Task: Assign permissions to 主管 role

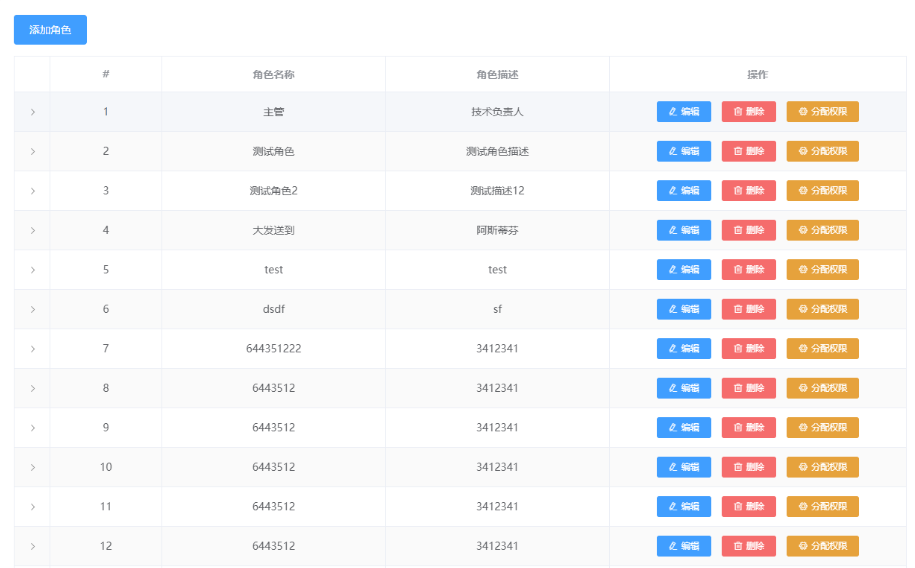Action: 822,112
